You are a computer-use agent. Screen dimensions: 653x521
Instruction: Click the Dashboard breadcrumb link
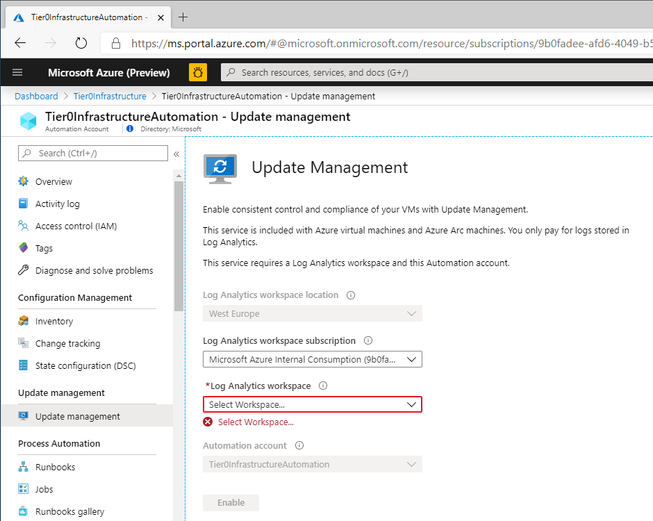[36, 96]
